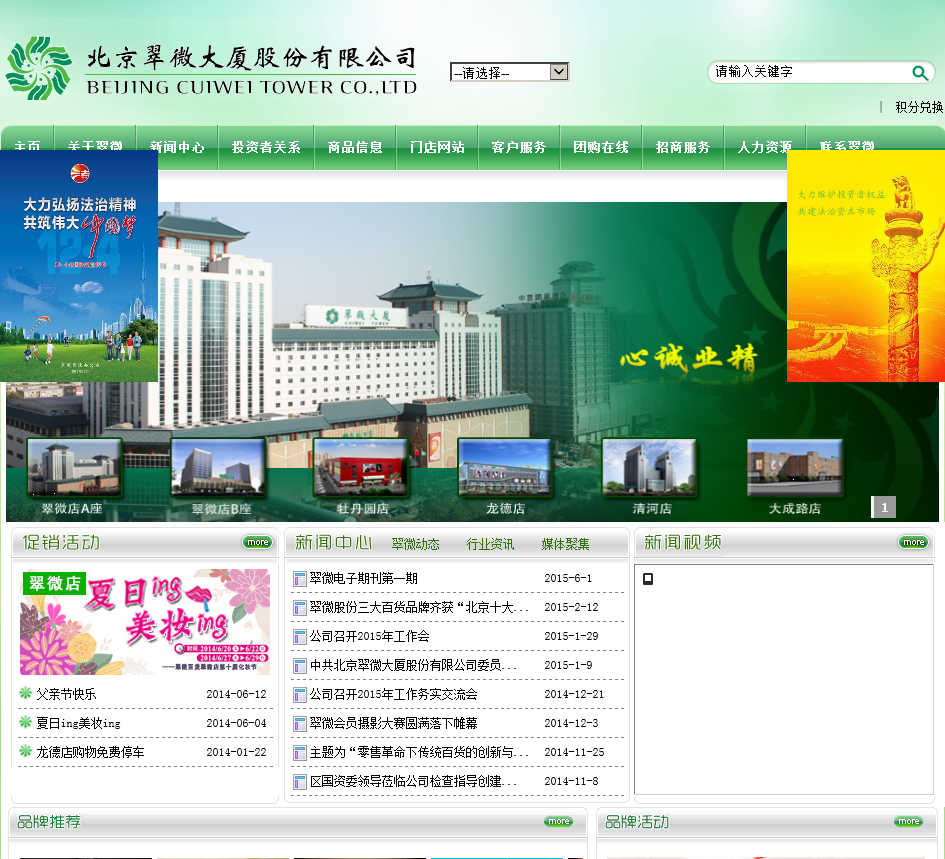
Task: Focus the 请输入关键字 search field
Action: tap(811, 72)
